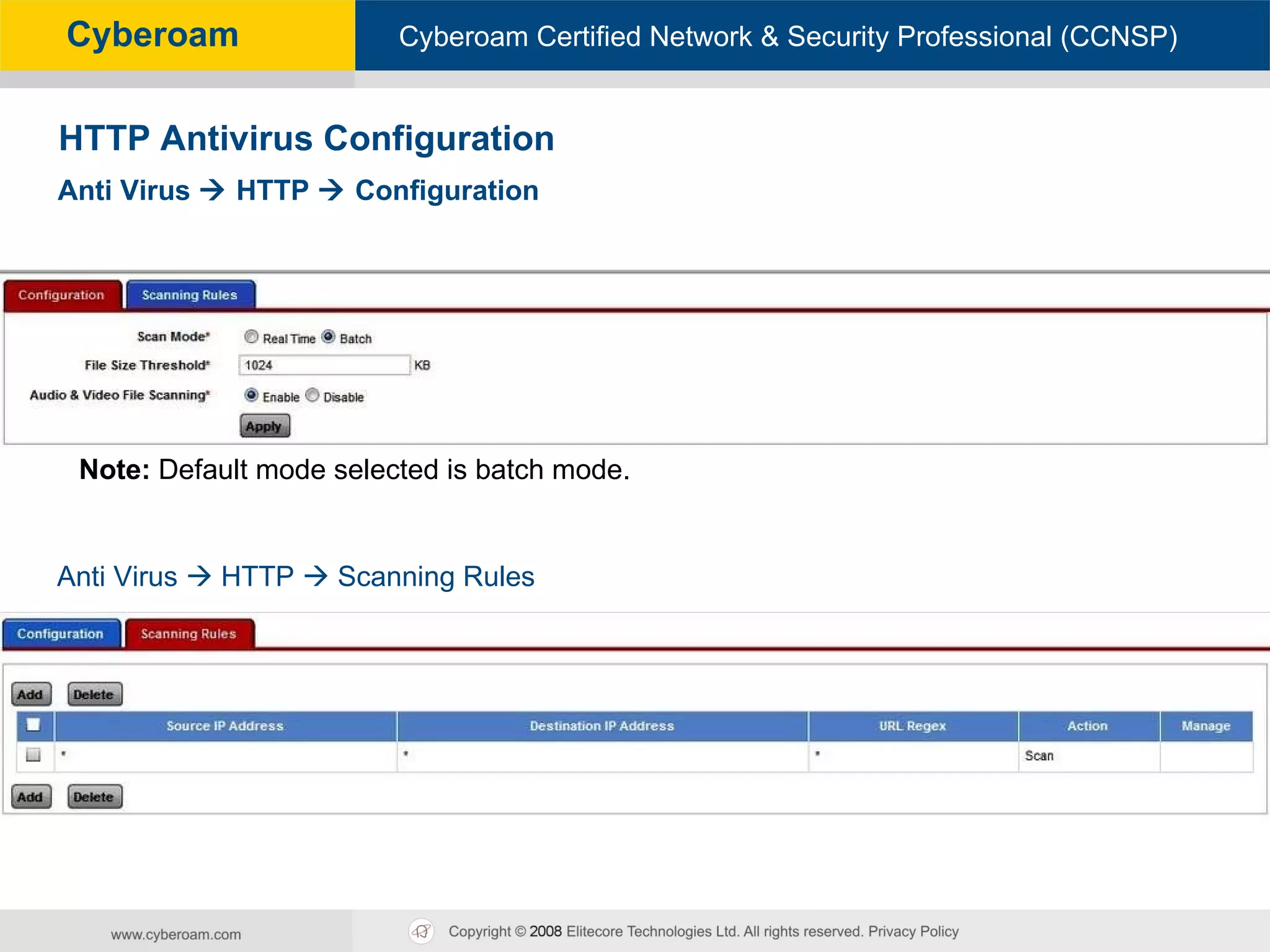Click the Source IP Address column header
The width and height of the screenshot is (1270, 952).
pos(225,726)
